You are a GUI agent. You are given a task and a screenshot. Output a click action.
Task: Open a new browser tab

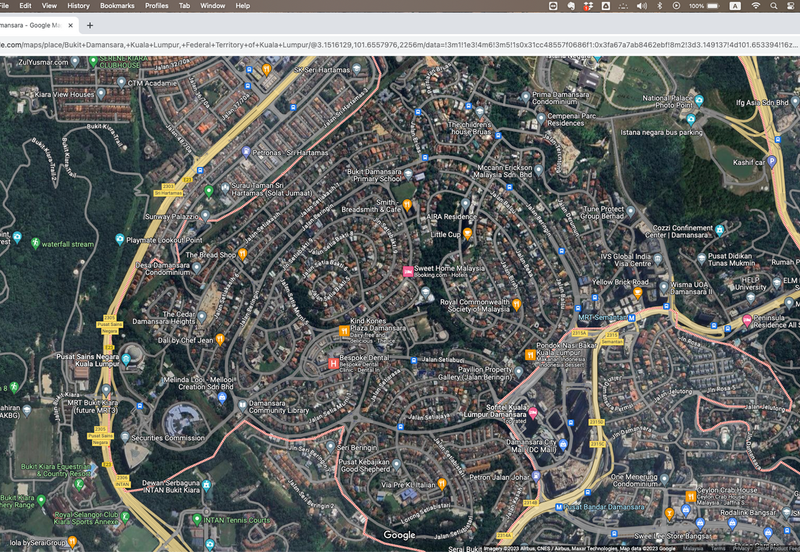tap(90, 24)
